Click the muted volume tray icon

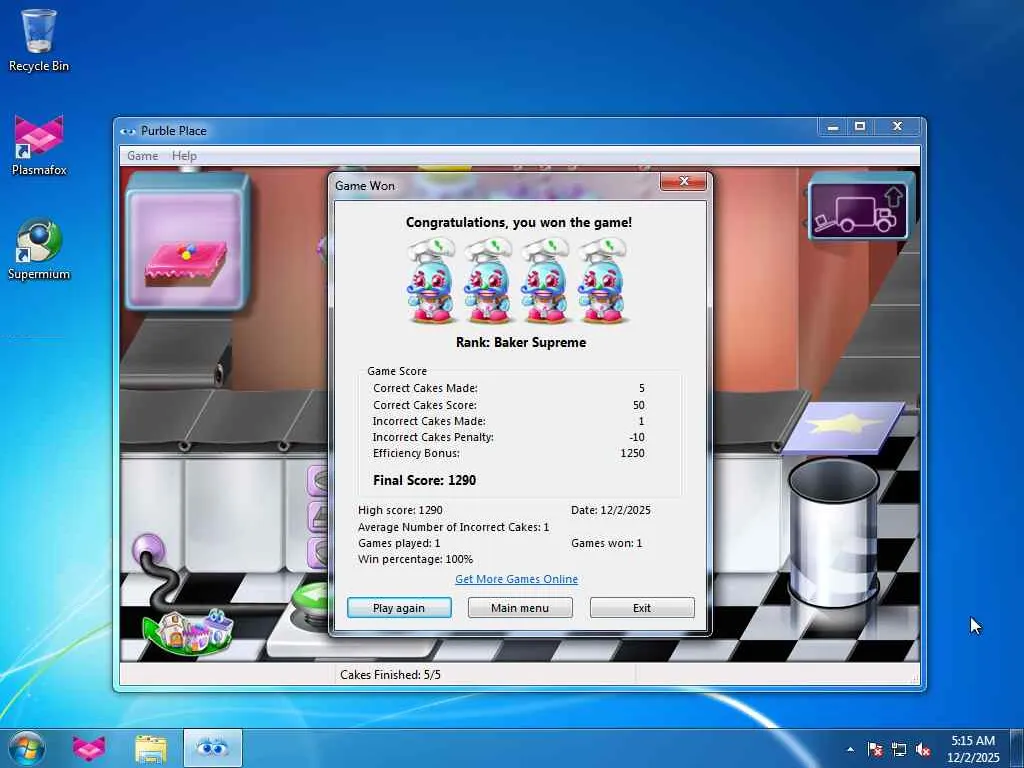point(923,749)
